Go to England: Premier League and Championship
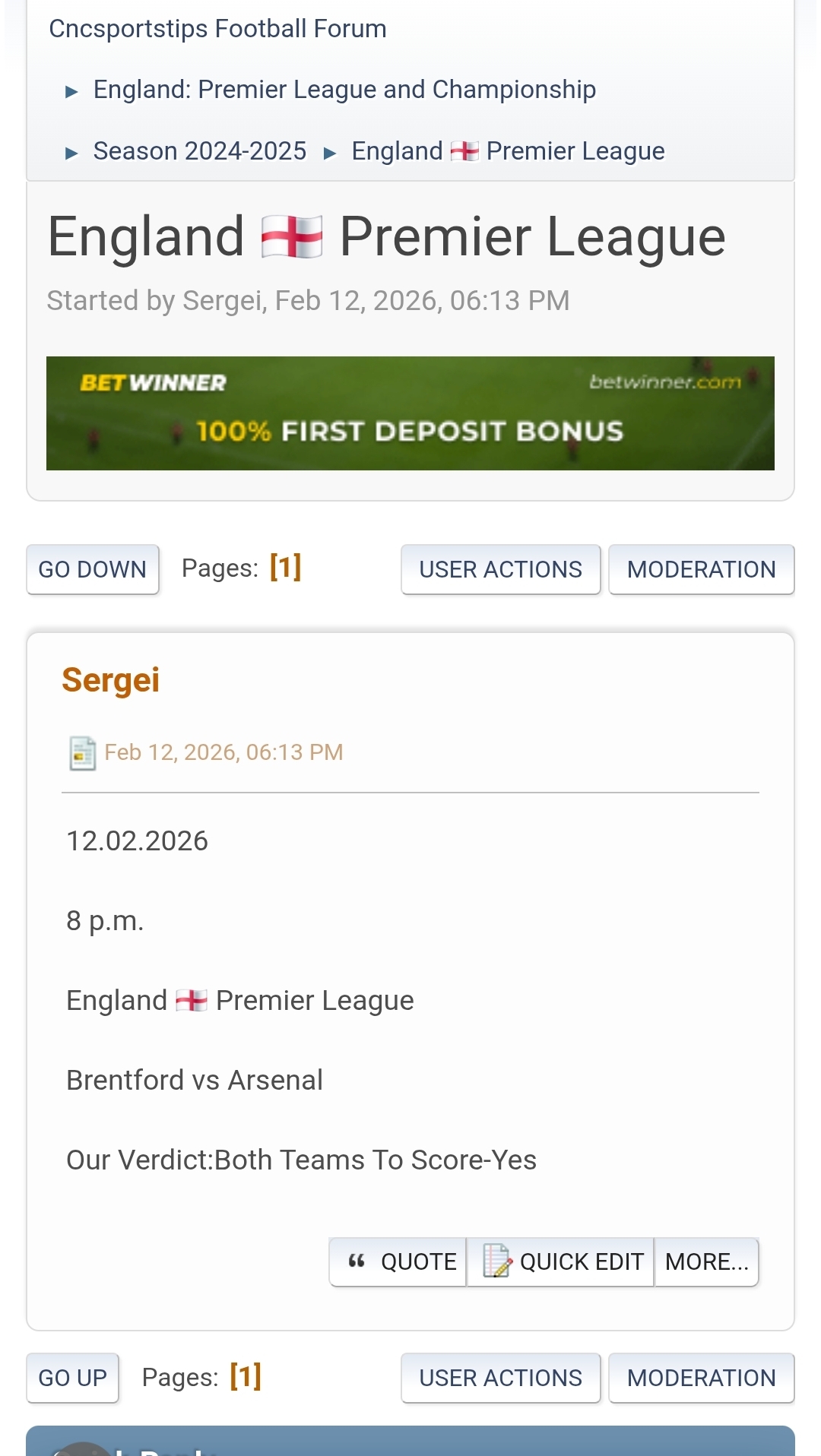Viewport: 821px width, 1456px height. tap(344, 90)
